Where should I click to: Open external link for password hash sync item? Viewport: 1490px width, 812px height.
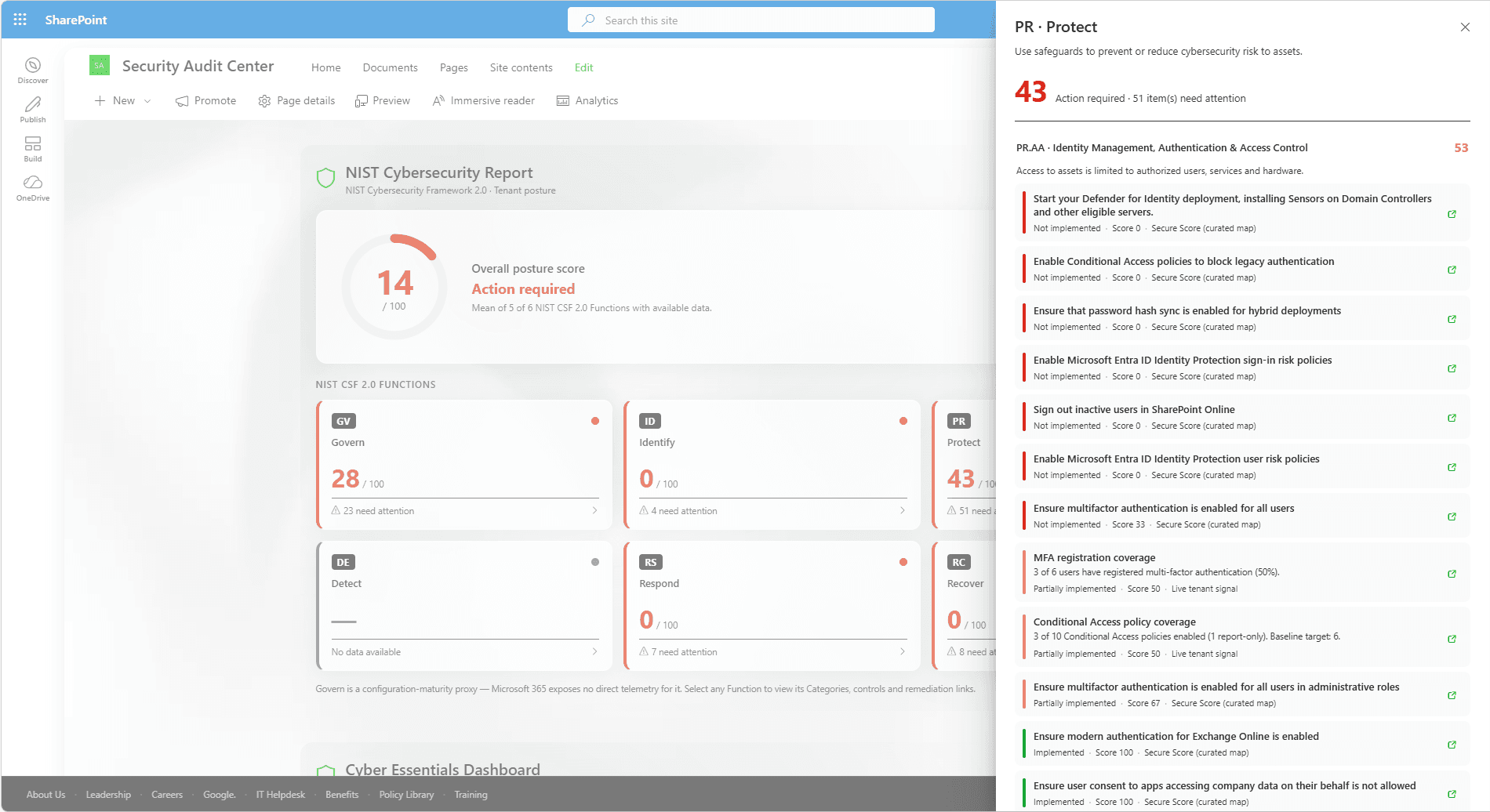click(1452, 319)
